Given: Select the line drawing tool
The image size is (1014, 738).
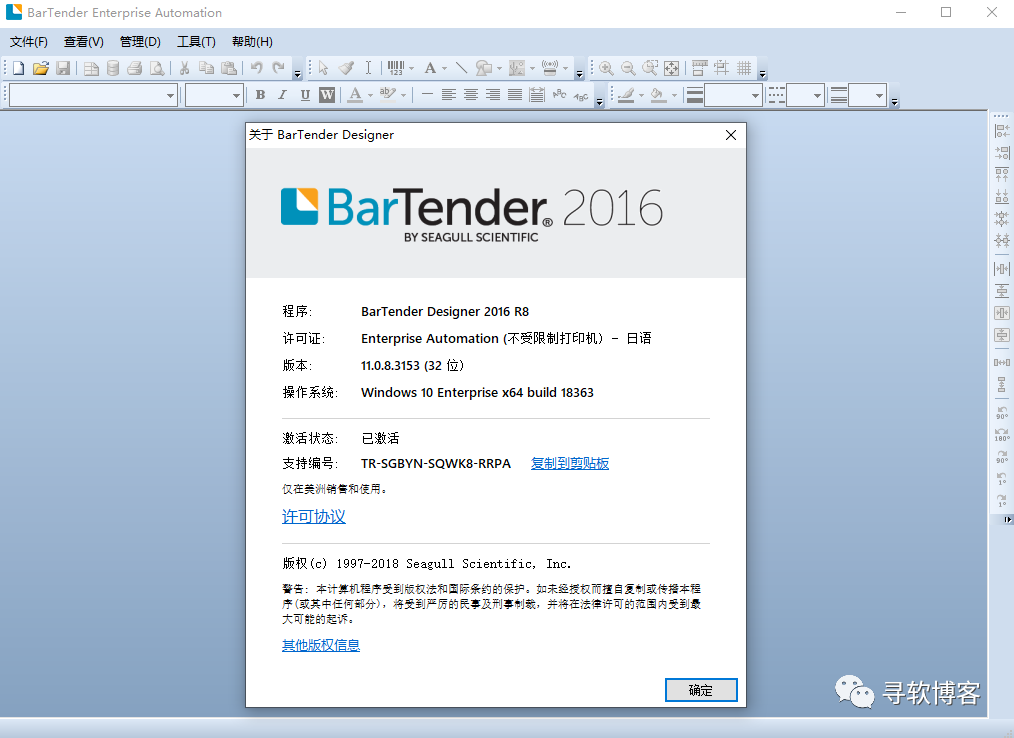Looking at the screenshot, I should [x=460, y=67].
